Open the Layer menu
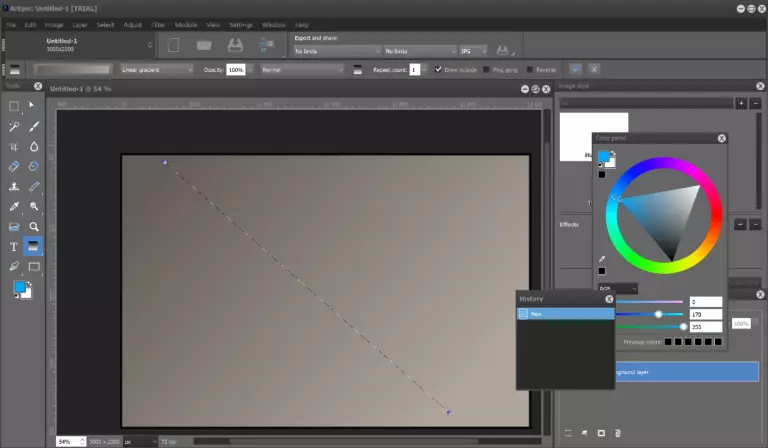 pyautogui.click(x=80, y=25)
